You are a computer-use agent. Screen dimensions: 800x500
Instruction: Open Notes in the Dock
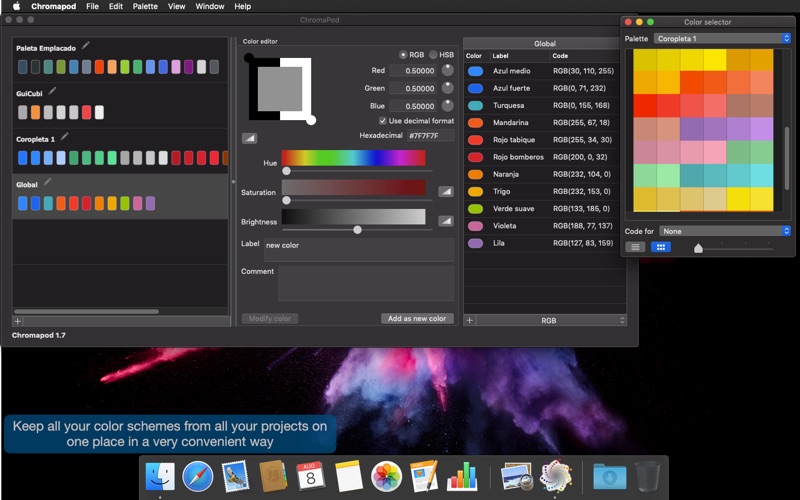[x=348, y=476]
